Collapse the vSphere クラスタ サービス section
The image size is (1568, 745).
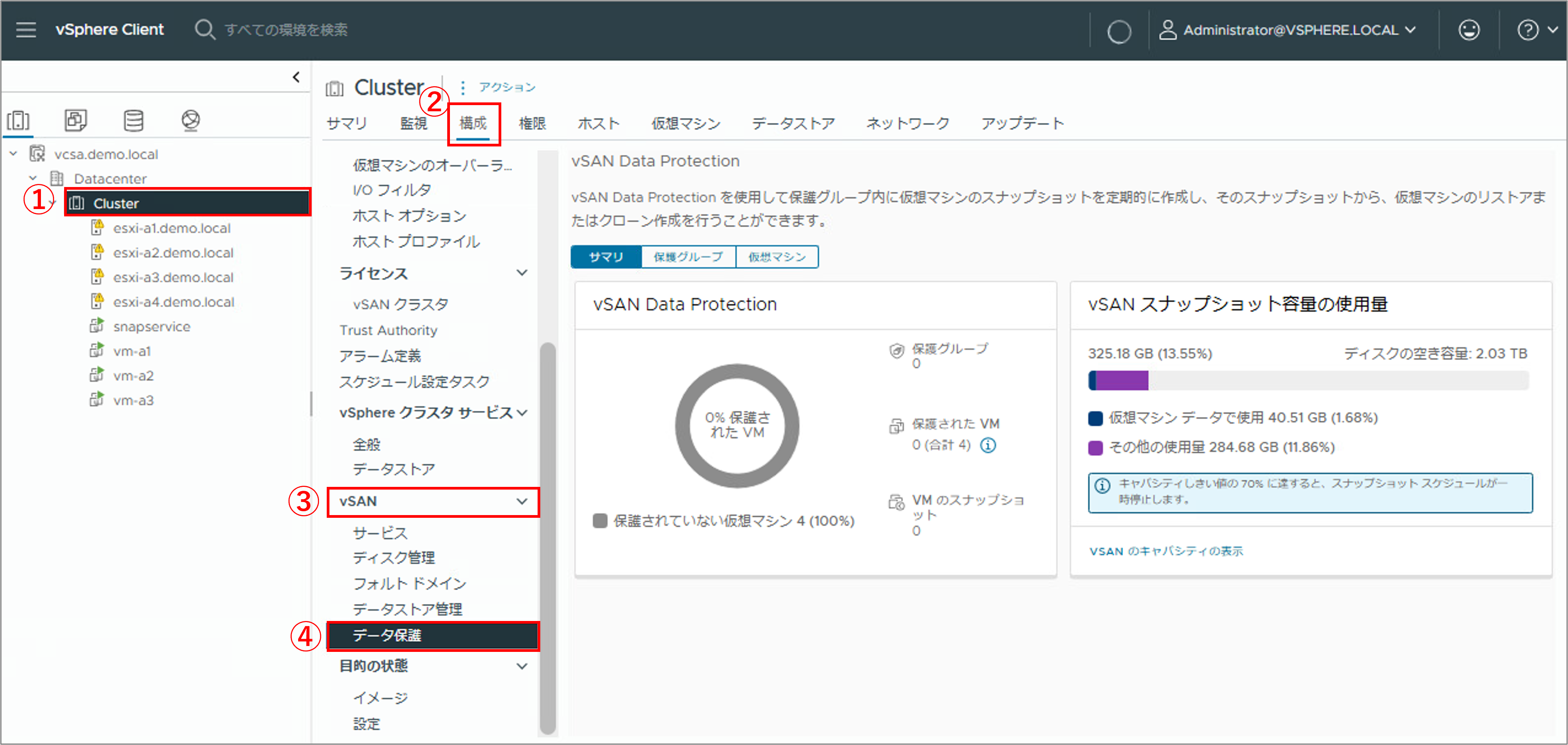tap(522, 412)
